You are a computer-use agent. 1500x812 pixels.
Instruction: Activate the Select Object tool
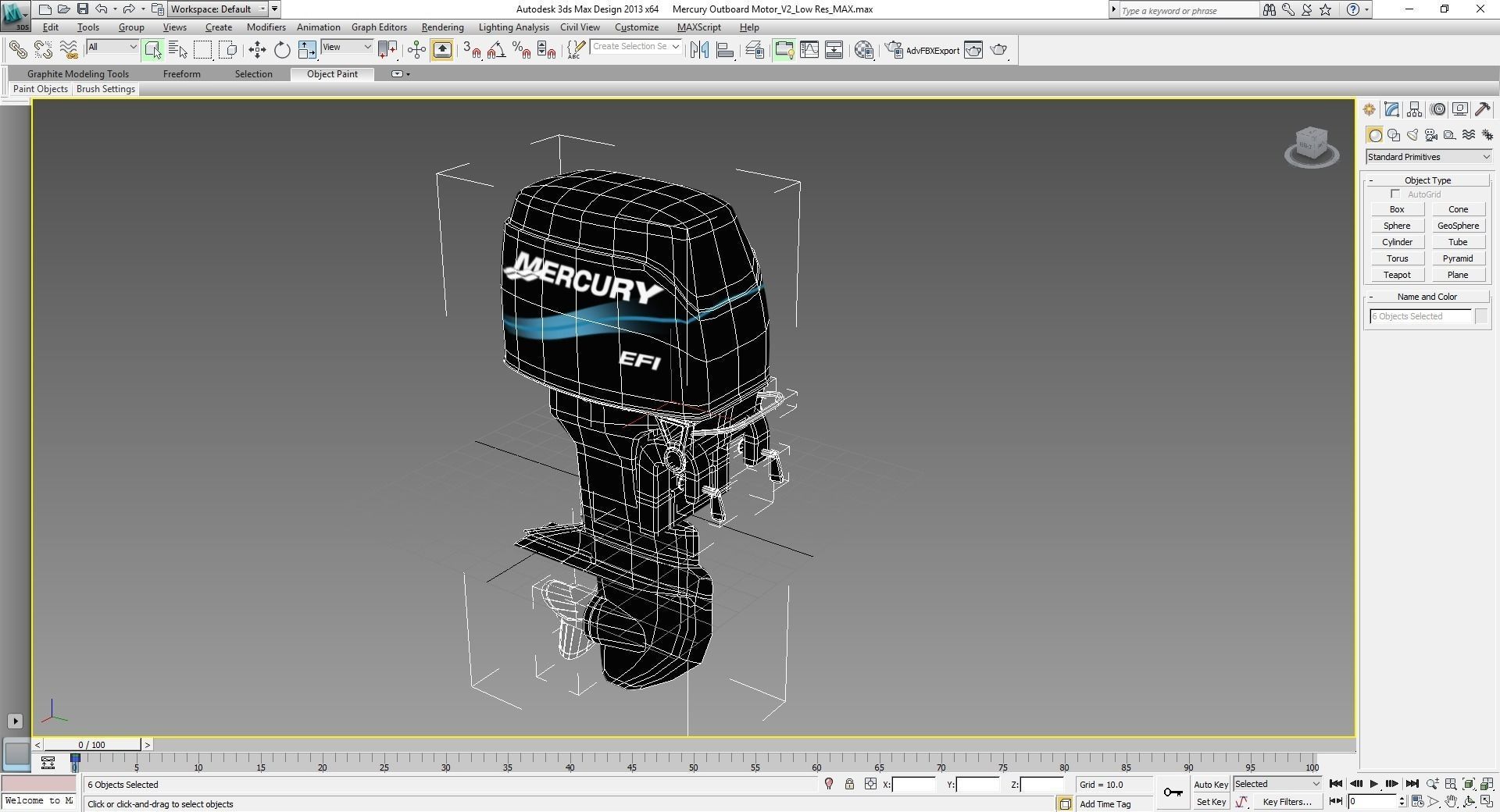click(152, 50)
